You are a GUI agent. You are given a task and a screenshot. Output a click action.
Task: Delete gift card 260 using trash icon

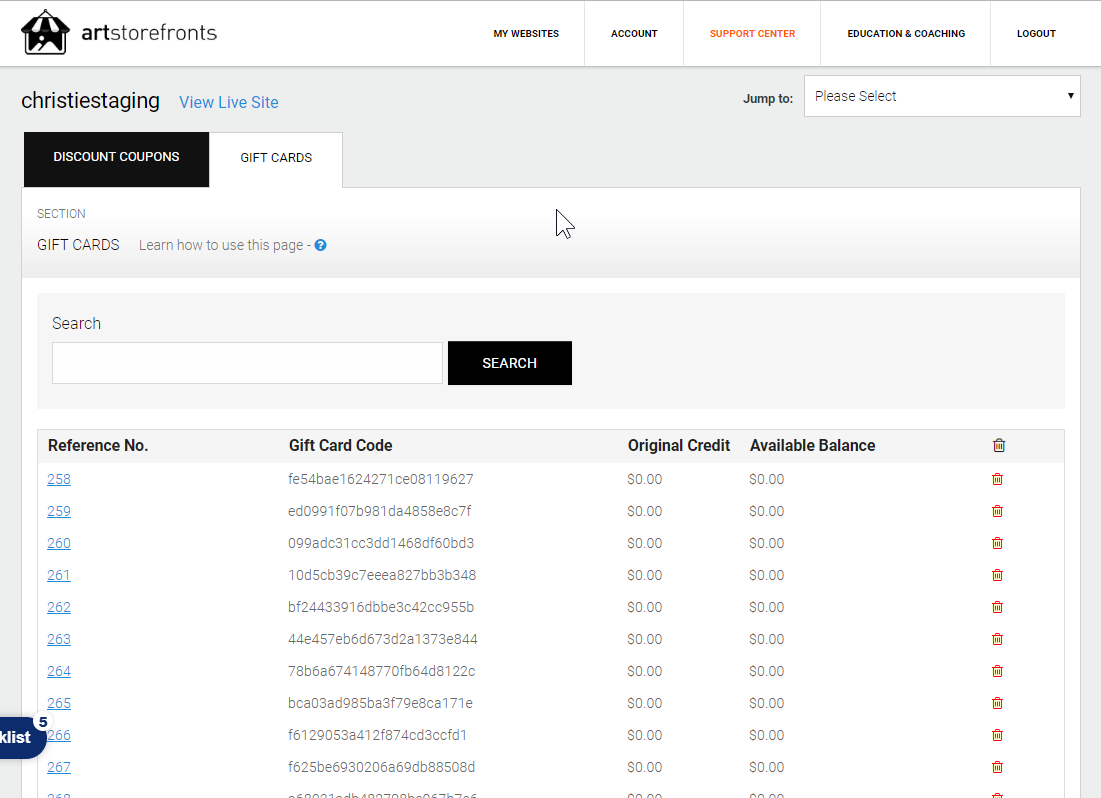pyautogui.click(x=997, y=543)
